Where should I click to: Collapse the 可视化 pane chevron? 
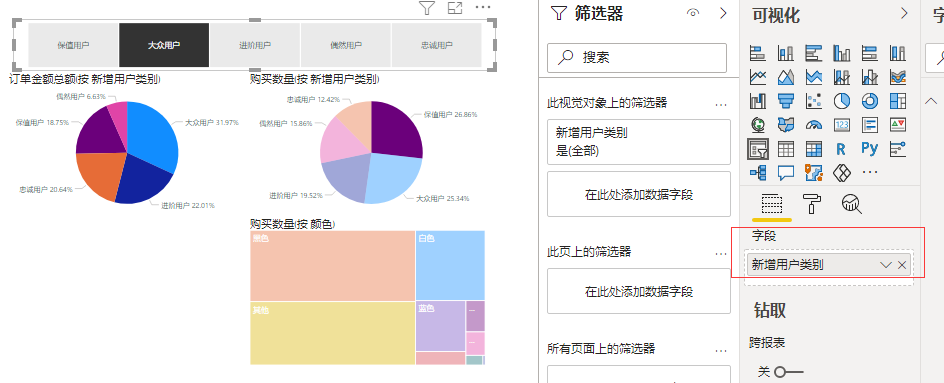904,13
